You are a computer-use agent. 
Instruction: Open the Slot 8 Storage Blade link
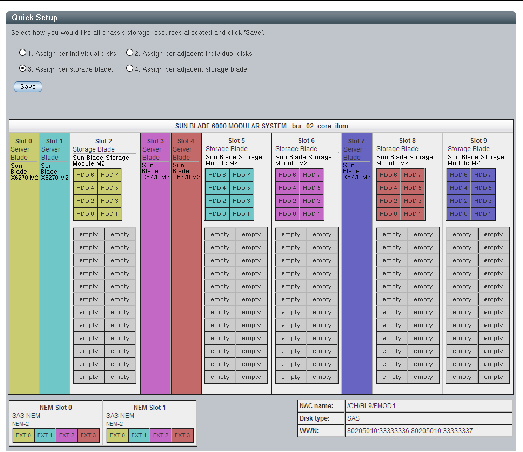pyautogui.click(x=397, y=148)
